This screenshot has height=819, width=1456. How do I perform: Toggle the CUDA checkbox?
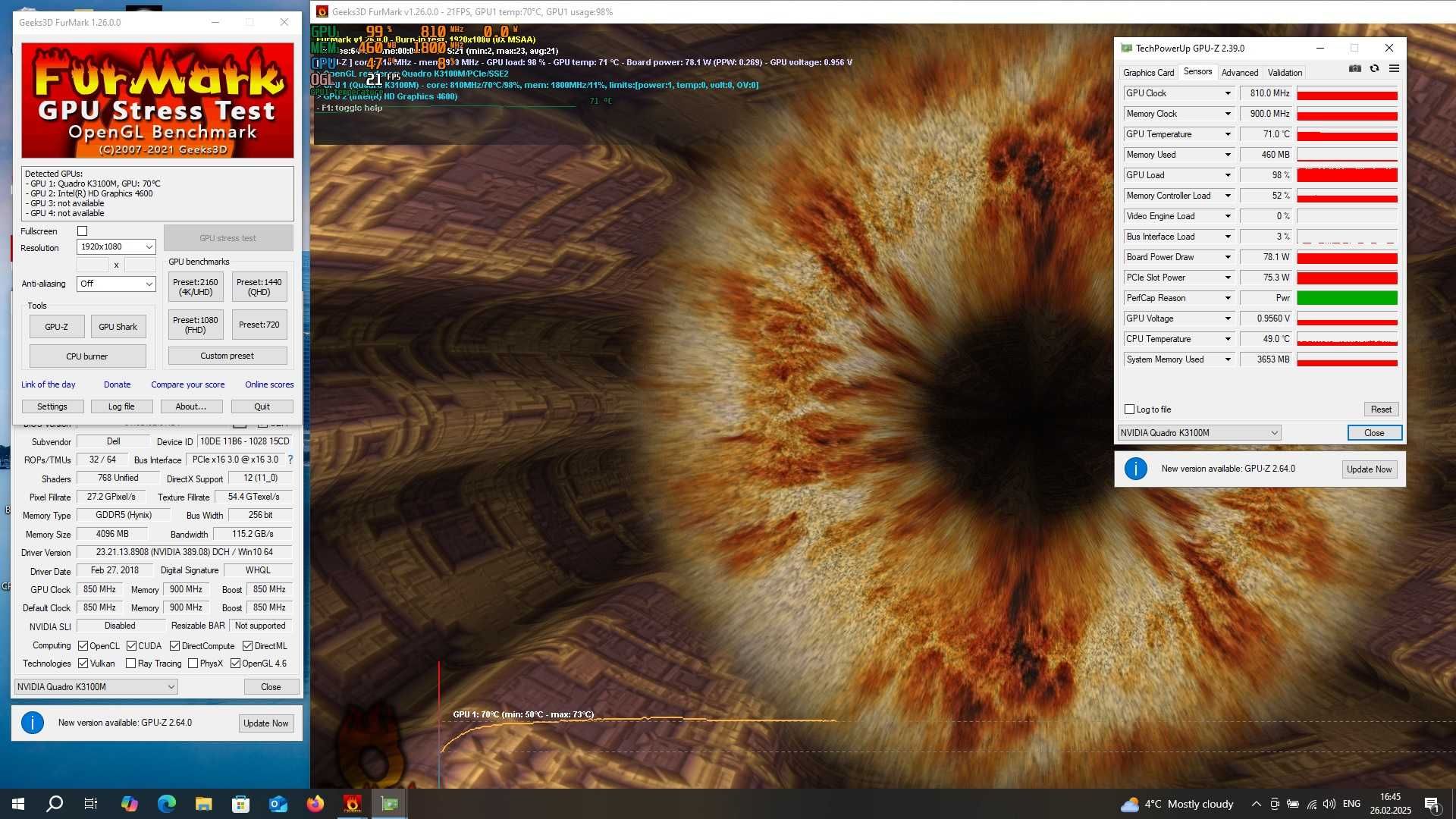coord(131,646)
